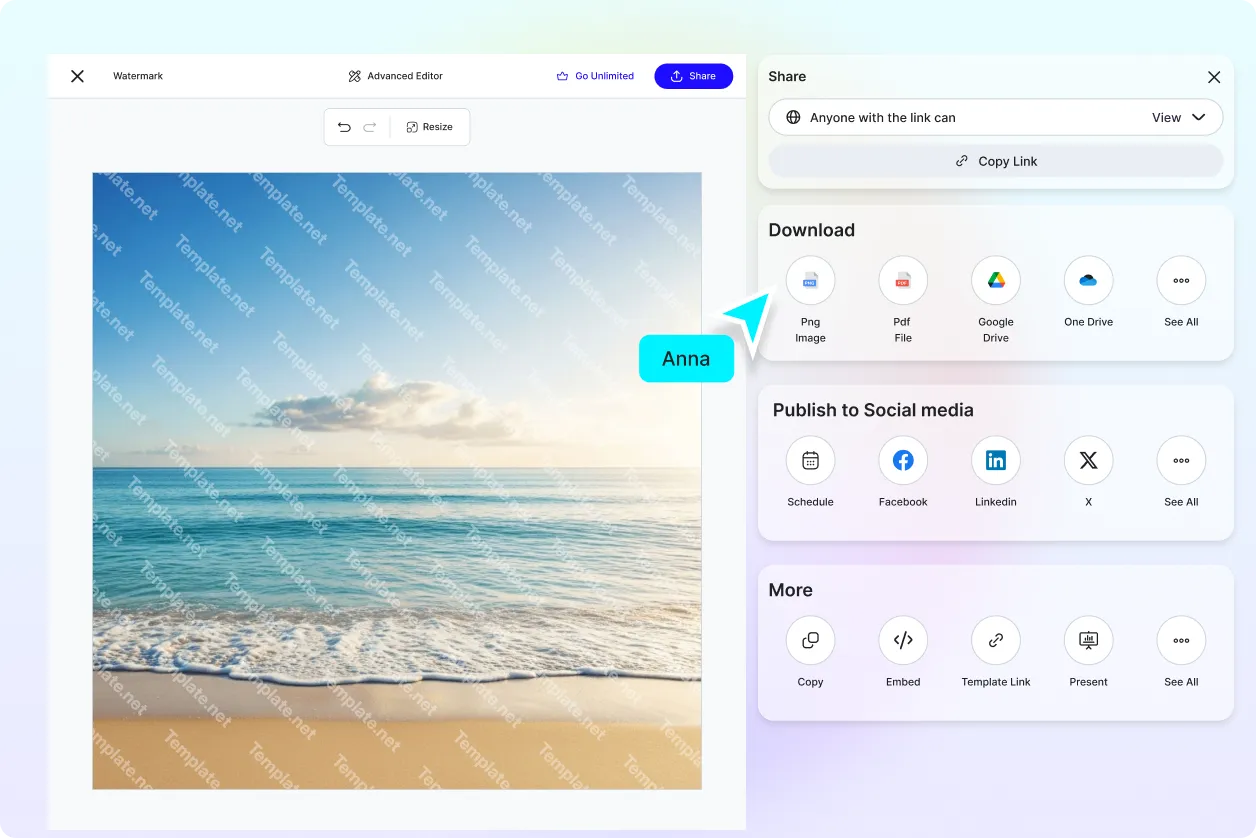The width and height of the screenshot is (1256, 838).
Task: Publish to Facebook
Action: tap(903, 461)
